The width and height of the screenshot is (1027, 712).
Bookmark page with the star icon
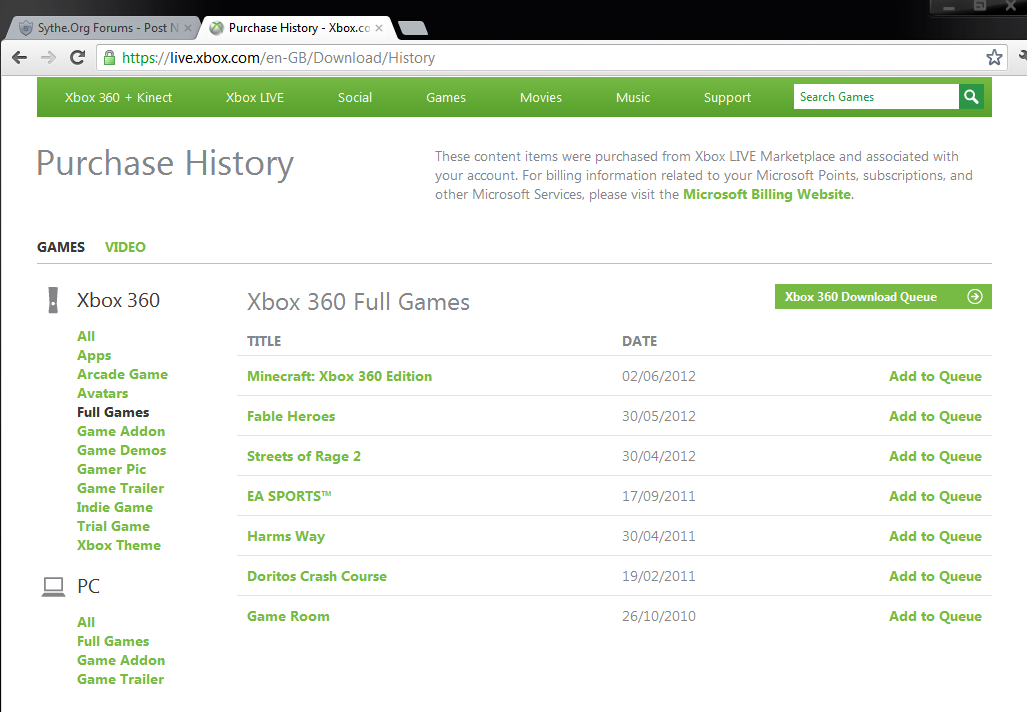pyautogui.click(x=994, y=58)
